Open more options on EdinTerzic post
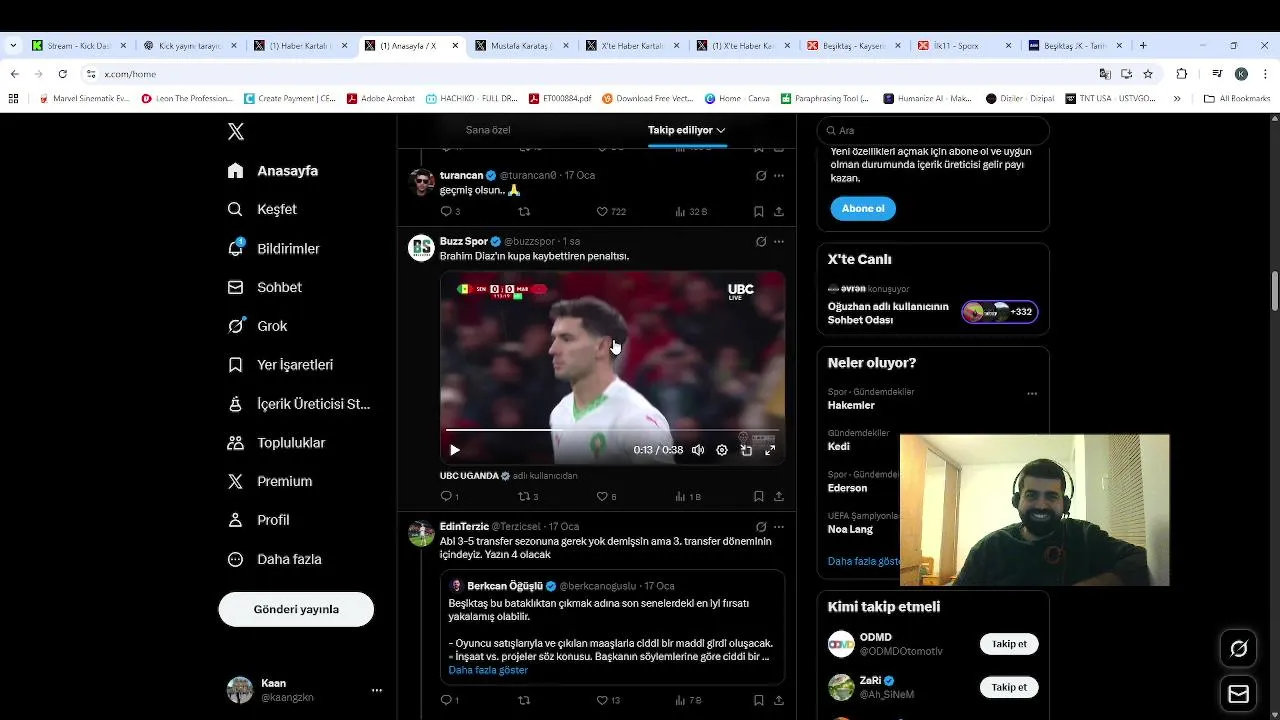The height and width of the screenshot is (720, 1280). 778,527
